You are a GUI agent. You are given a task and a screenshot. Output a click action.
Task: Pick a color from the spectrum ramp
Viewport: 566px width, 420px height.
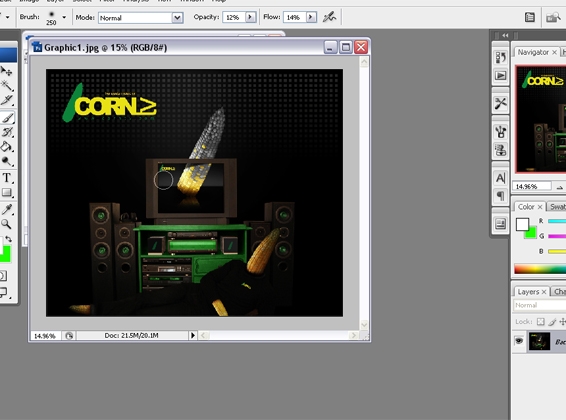(x=540, y=269)
